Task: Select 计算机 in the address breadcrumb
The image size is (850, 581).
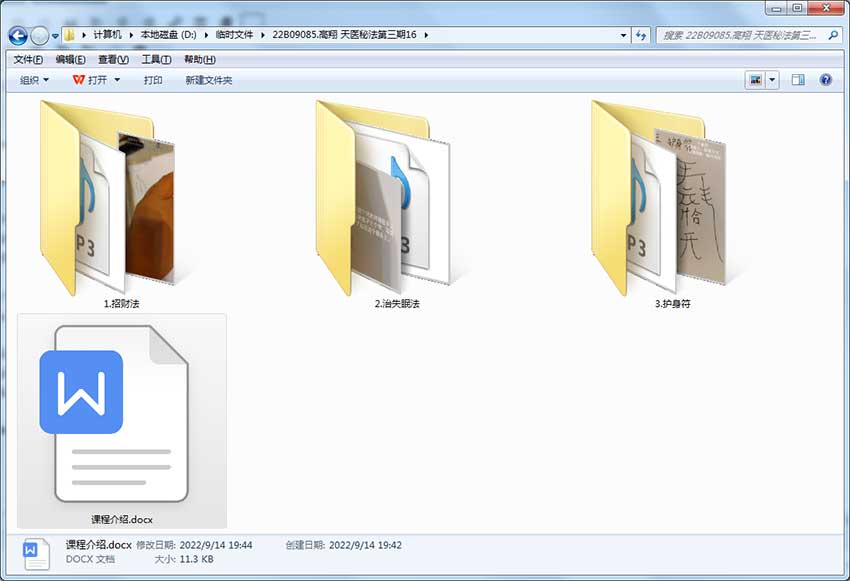Action: pyautogui.click(x=107, y=35)
